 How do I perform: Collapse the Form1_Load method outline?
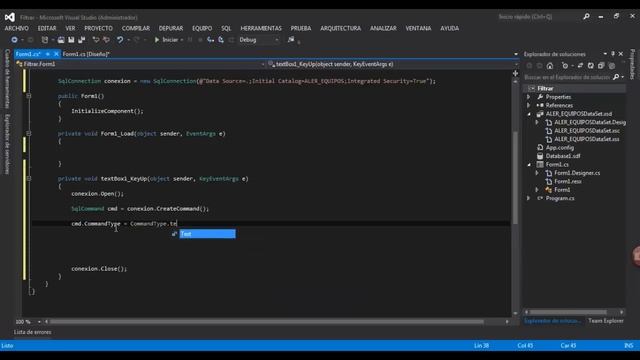click(x=29, y=133)
